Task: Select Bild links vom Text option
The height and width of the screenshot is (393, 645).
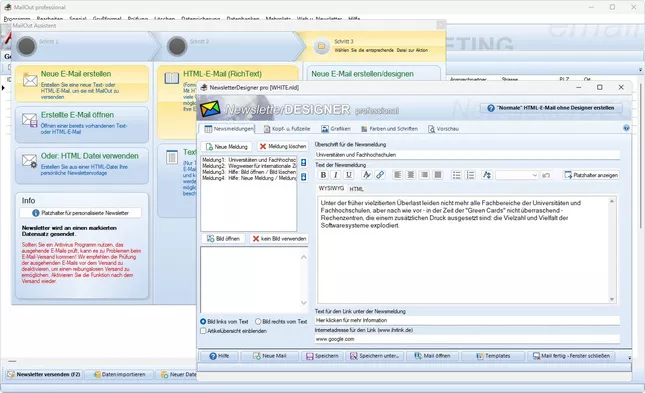Action: pos(203,321)
